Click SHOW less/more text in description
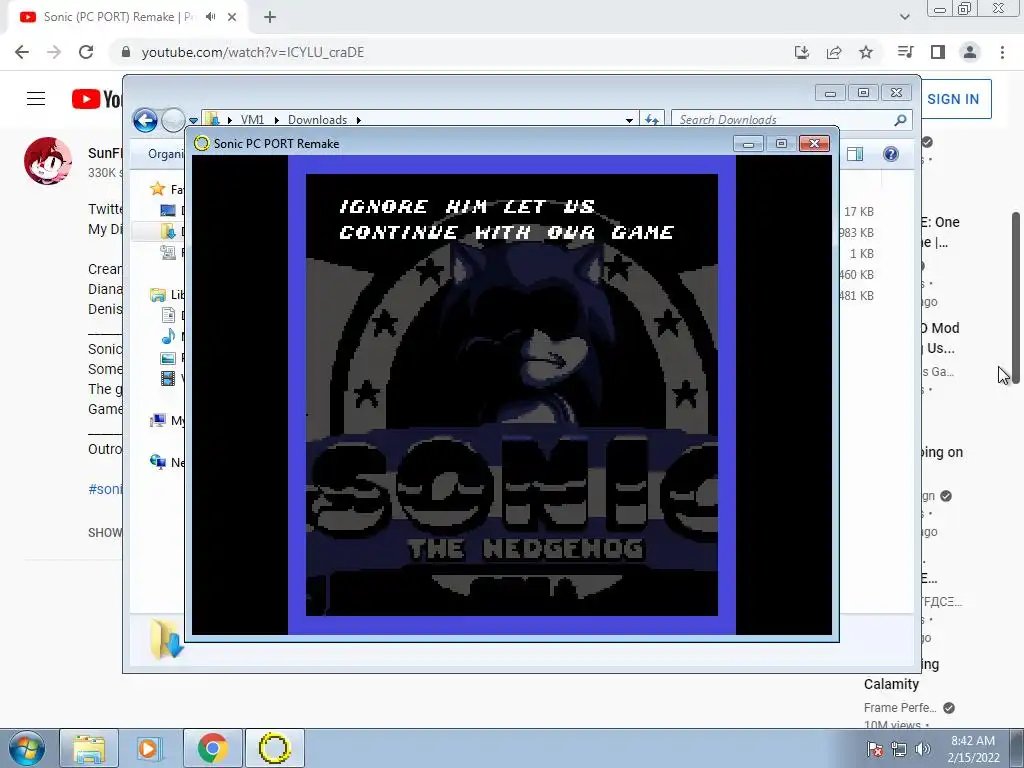Image resolution: width=1024 pixels, height=768 pixels. [105, 533]
